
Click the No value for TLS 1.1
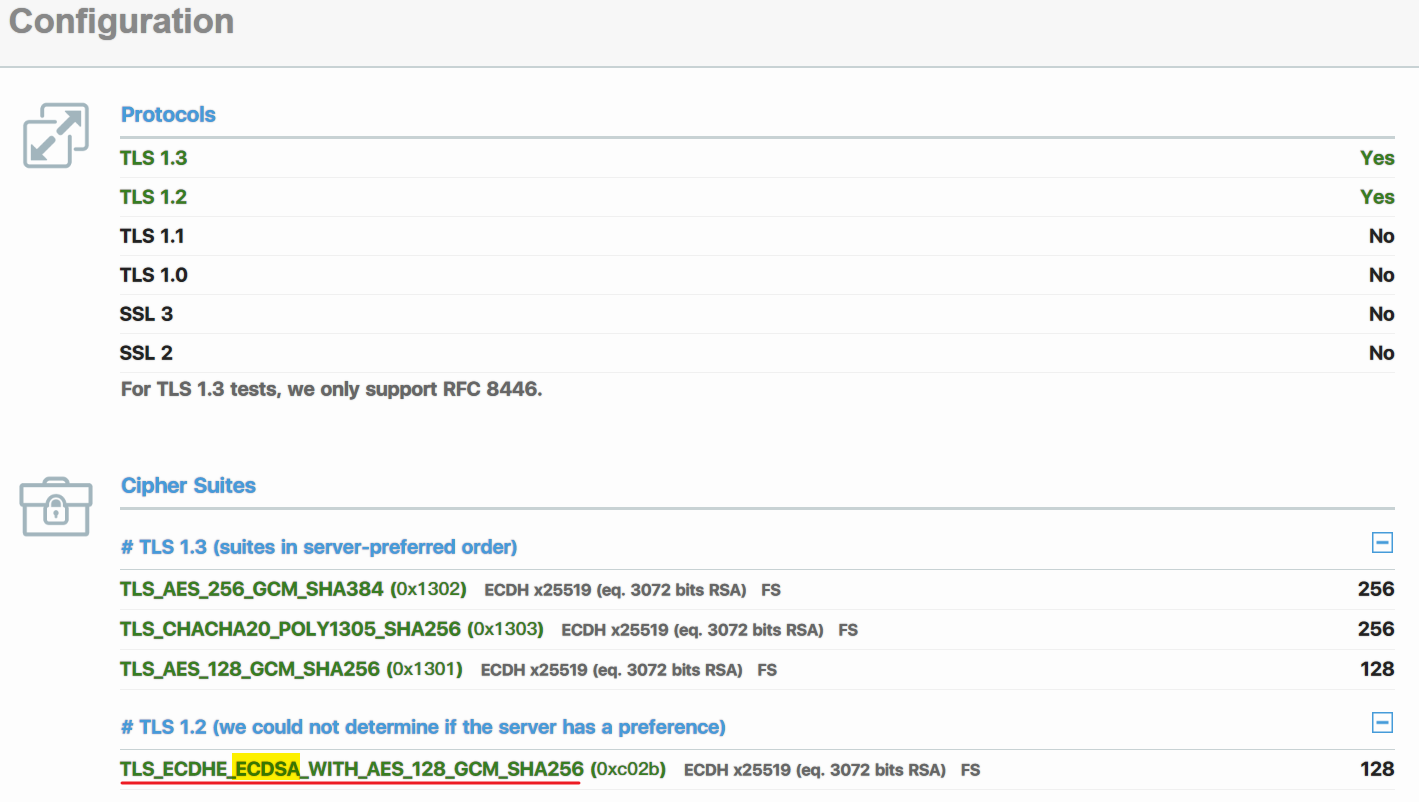[1381, 236]
